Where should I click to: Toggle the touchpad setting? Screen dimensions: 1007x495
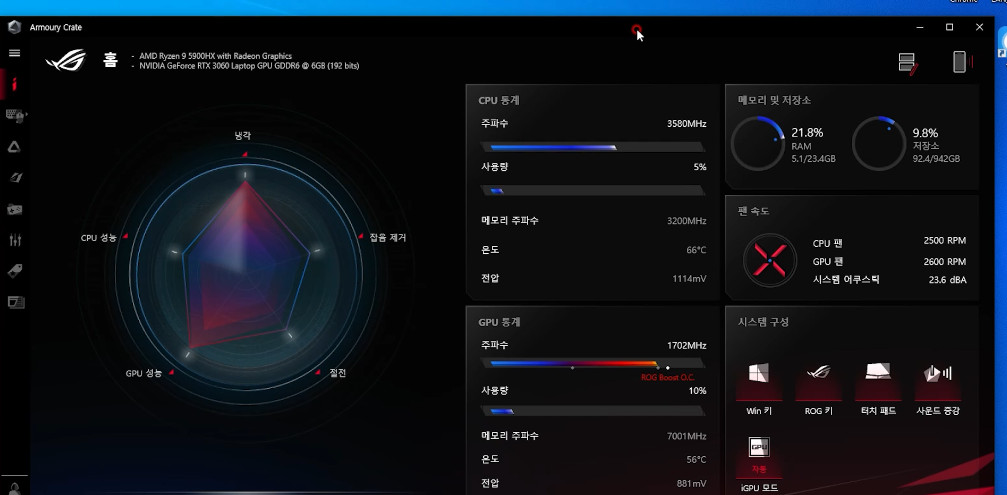coord(878,388)
